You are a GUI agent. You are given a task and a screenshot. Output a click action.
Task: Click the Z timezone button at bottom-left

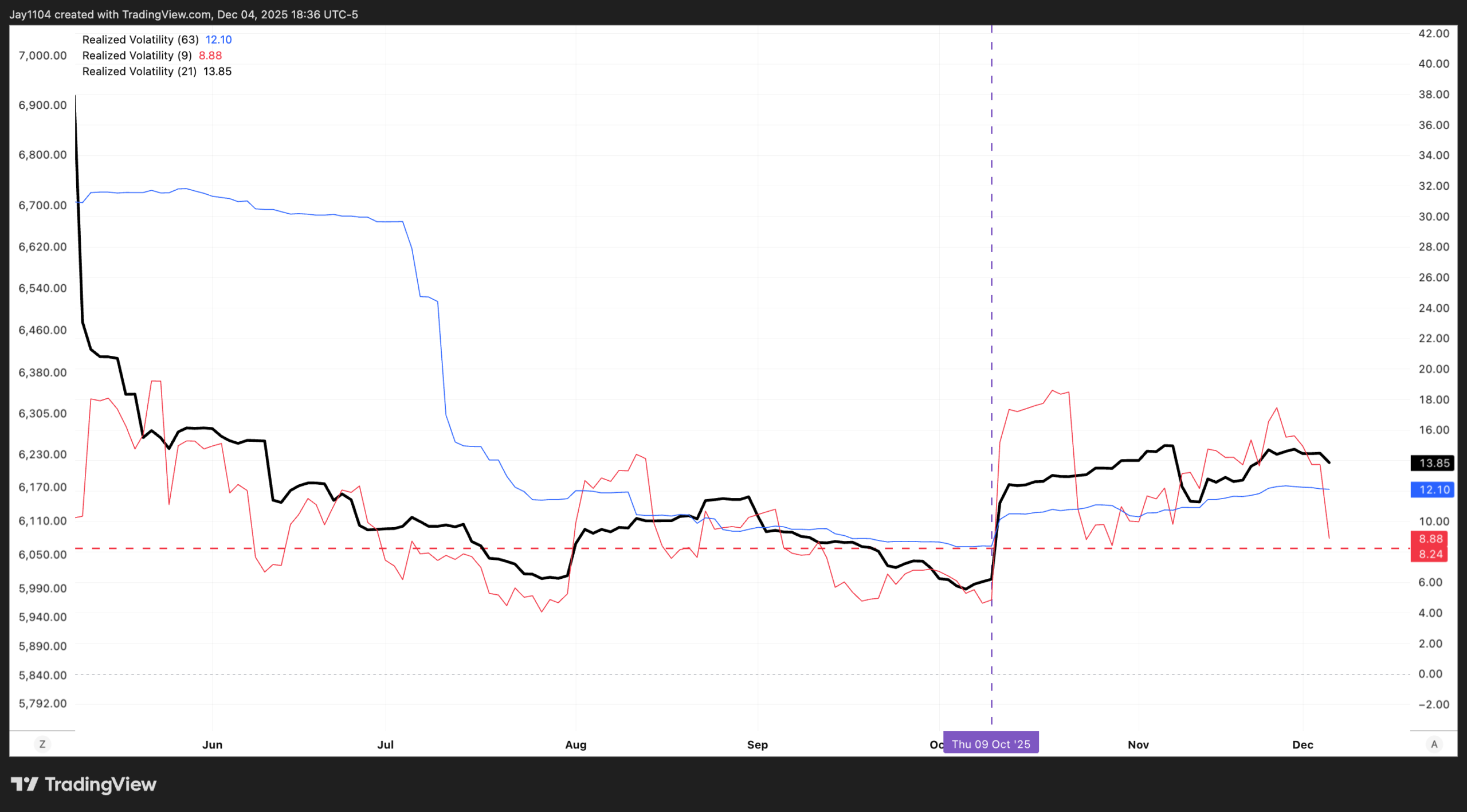coord(42,744)
